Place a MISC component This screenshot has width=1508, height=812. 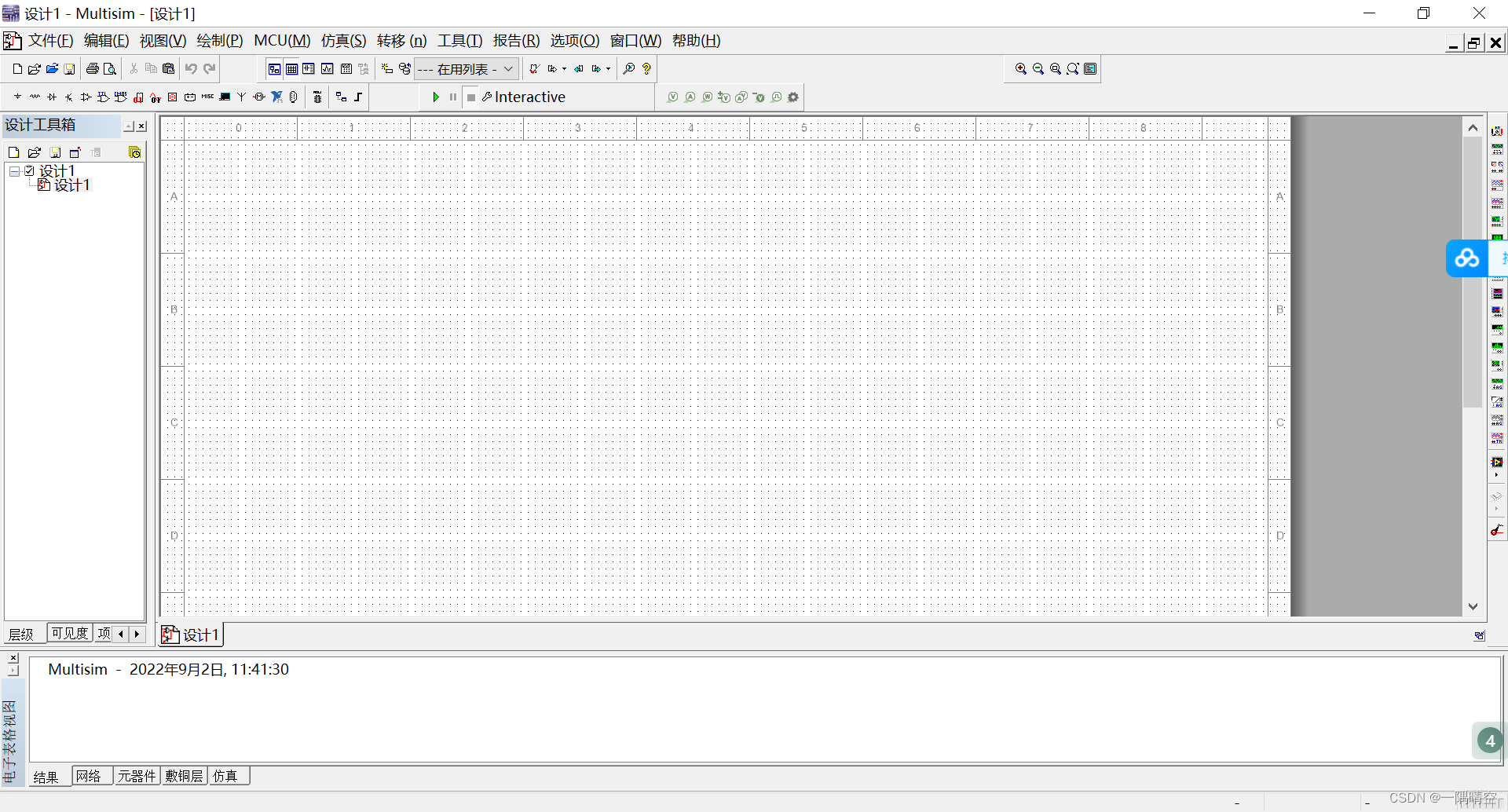coord(207,97)
